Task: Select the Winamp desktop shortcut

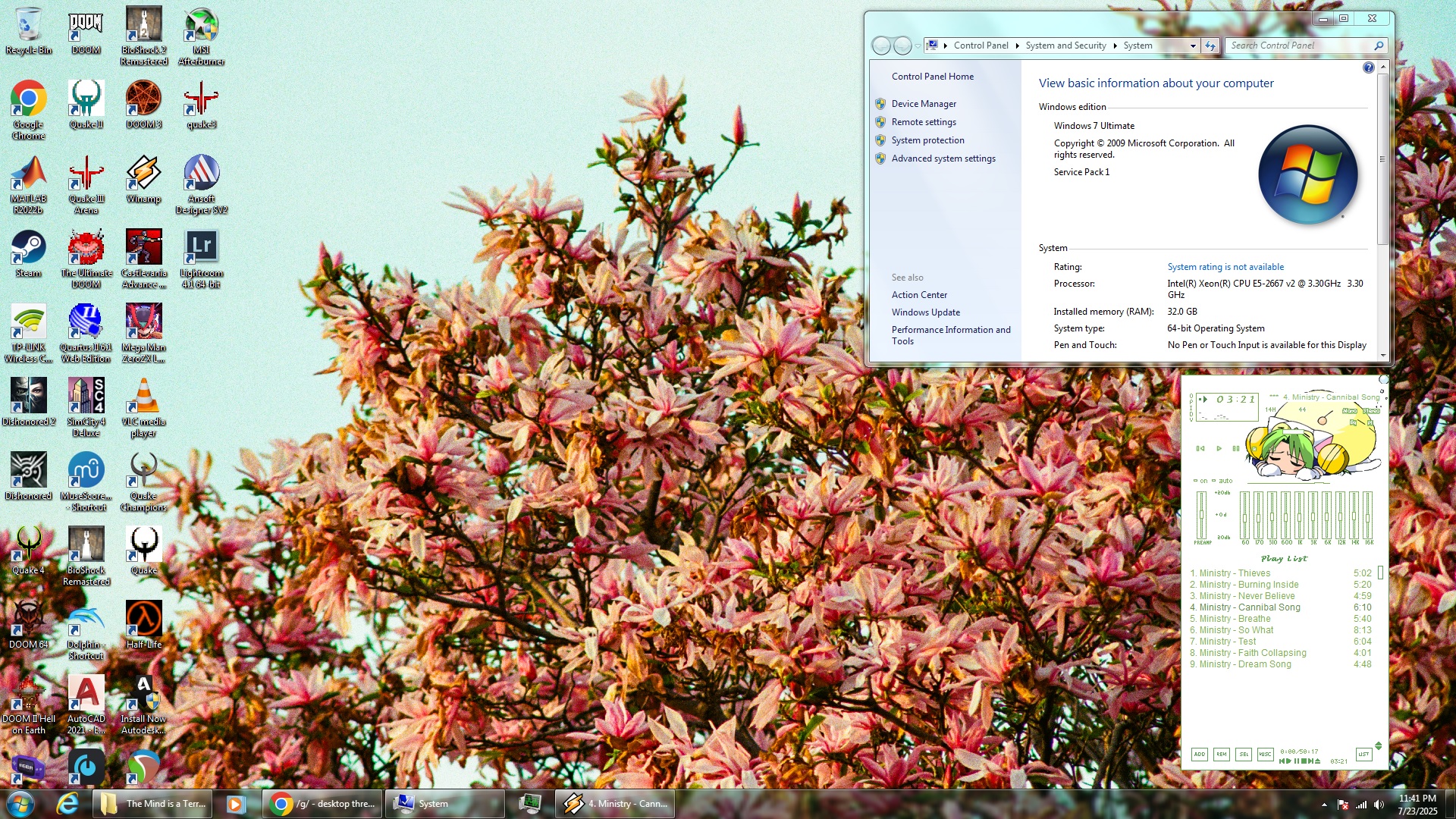Action: (x=143, y=179)
